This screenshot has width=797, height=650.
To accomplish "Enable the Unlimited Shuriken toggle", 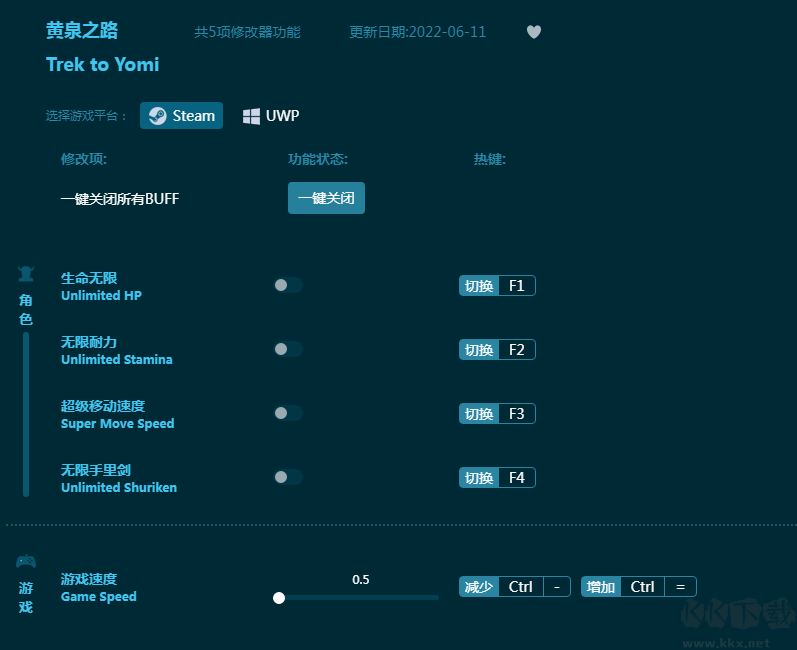I will click(x=288, y=477).
